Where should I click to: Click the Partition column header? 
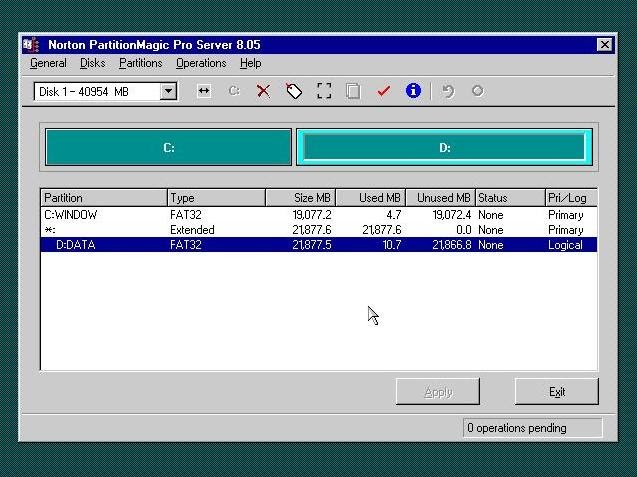coord(104,198)
